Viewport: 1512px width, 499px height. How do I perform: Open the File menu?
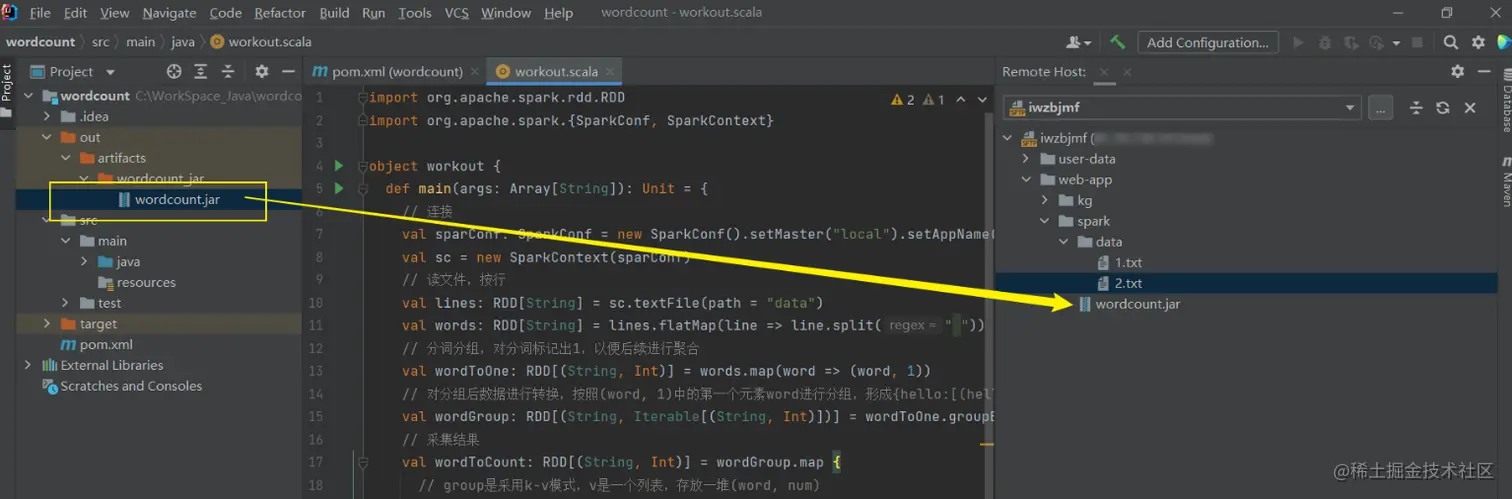pyautogui.click(x=40, y=13)
